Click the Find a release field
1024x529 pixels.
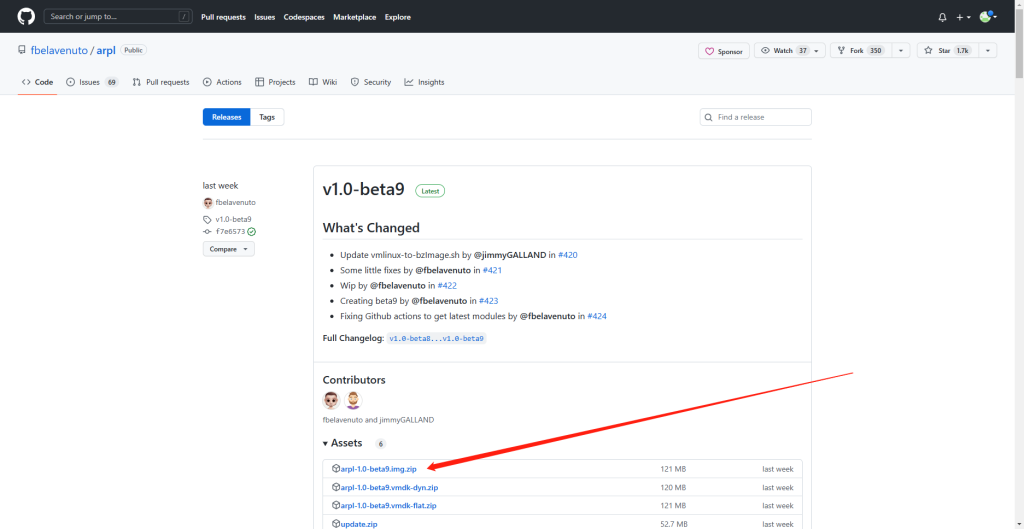point(756,117)
